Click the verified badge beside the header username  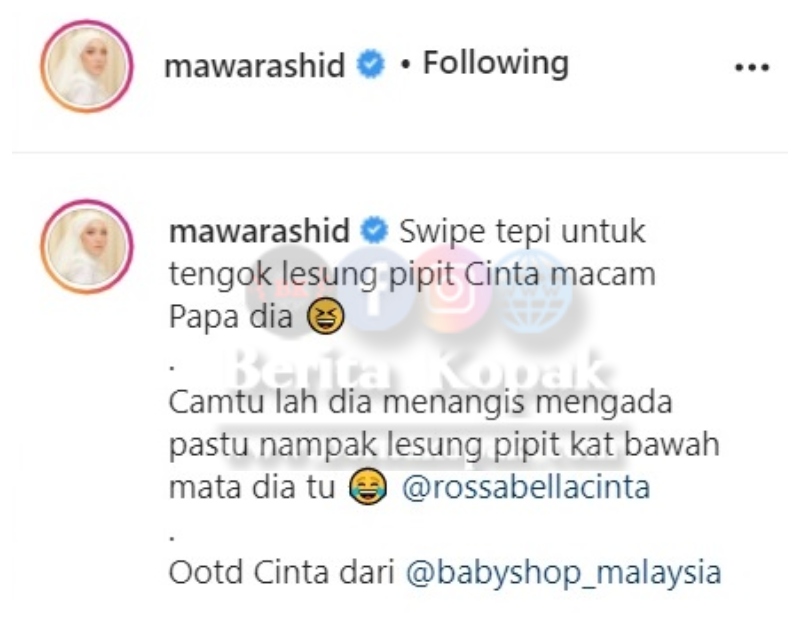point(370,64)
